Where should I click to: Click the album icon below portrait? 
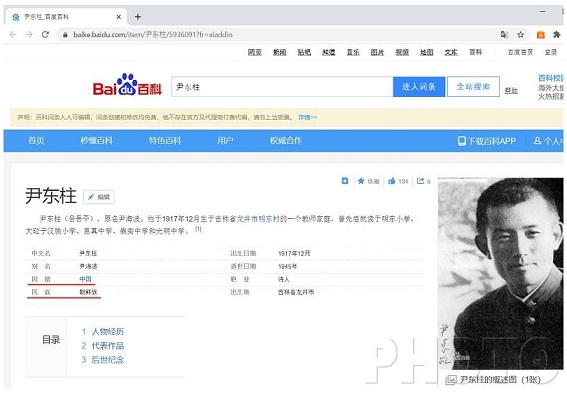coord(451,380)
